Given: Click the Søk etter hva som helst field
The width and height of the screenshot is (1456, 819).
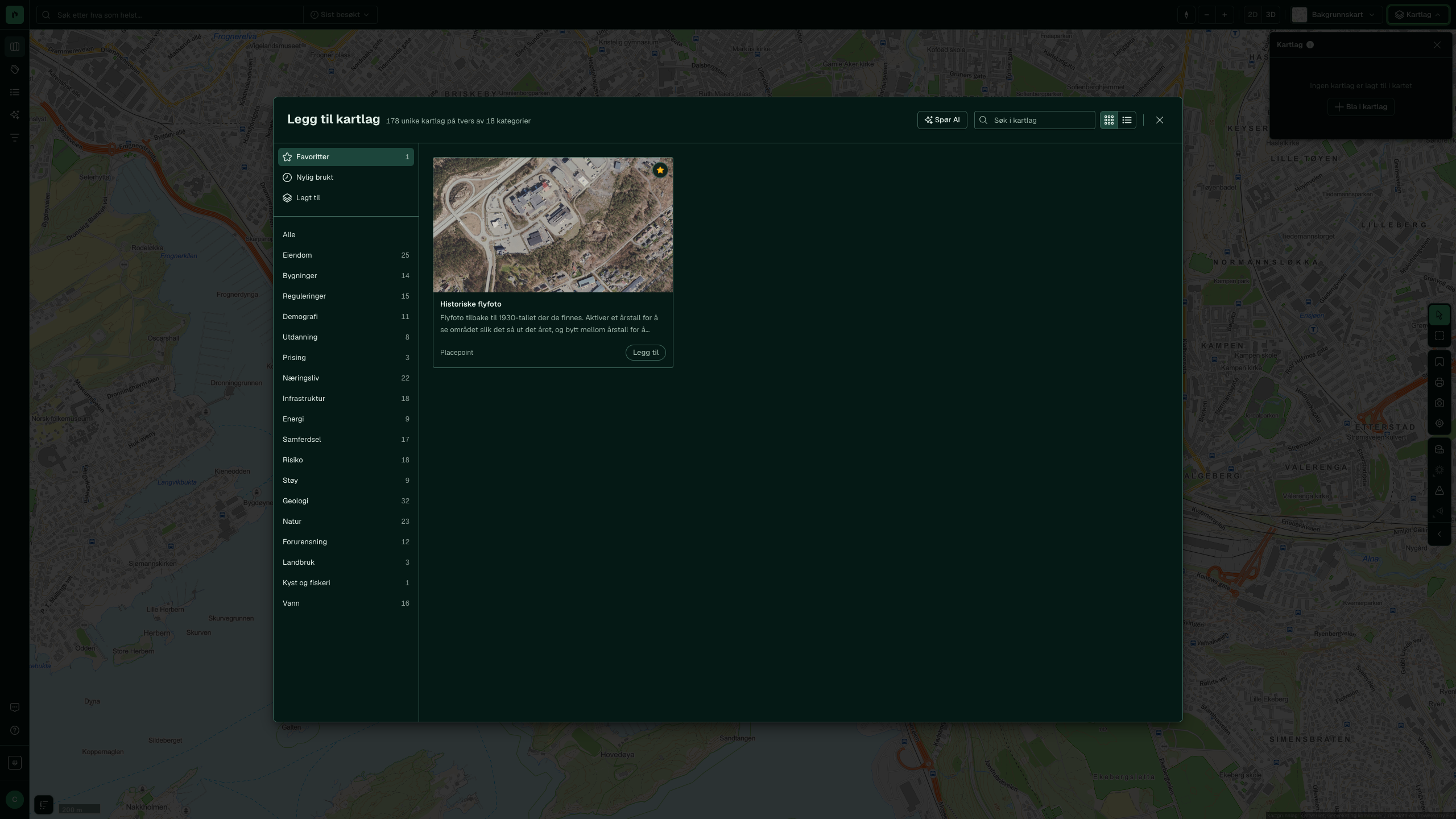Looking at the screenshot, I should [169, 15].
